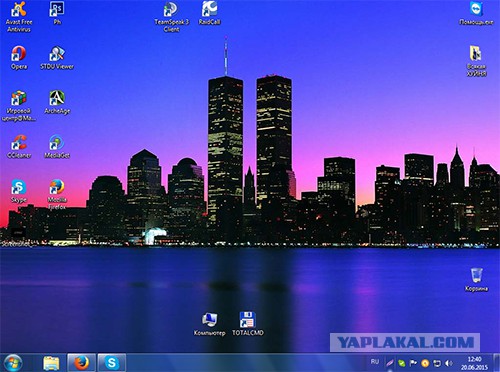This screenshot has height=372, width=500.
Task: Open TeamSpeak 3 Client shortcut
Action: click(171, 17)
